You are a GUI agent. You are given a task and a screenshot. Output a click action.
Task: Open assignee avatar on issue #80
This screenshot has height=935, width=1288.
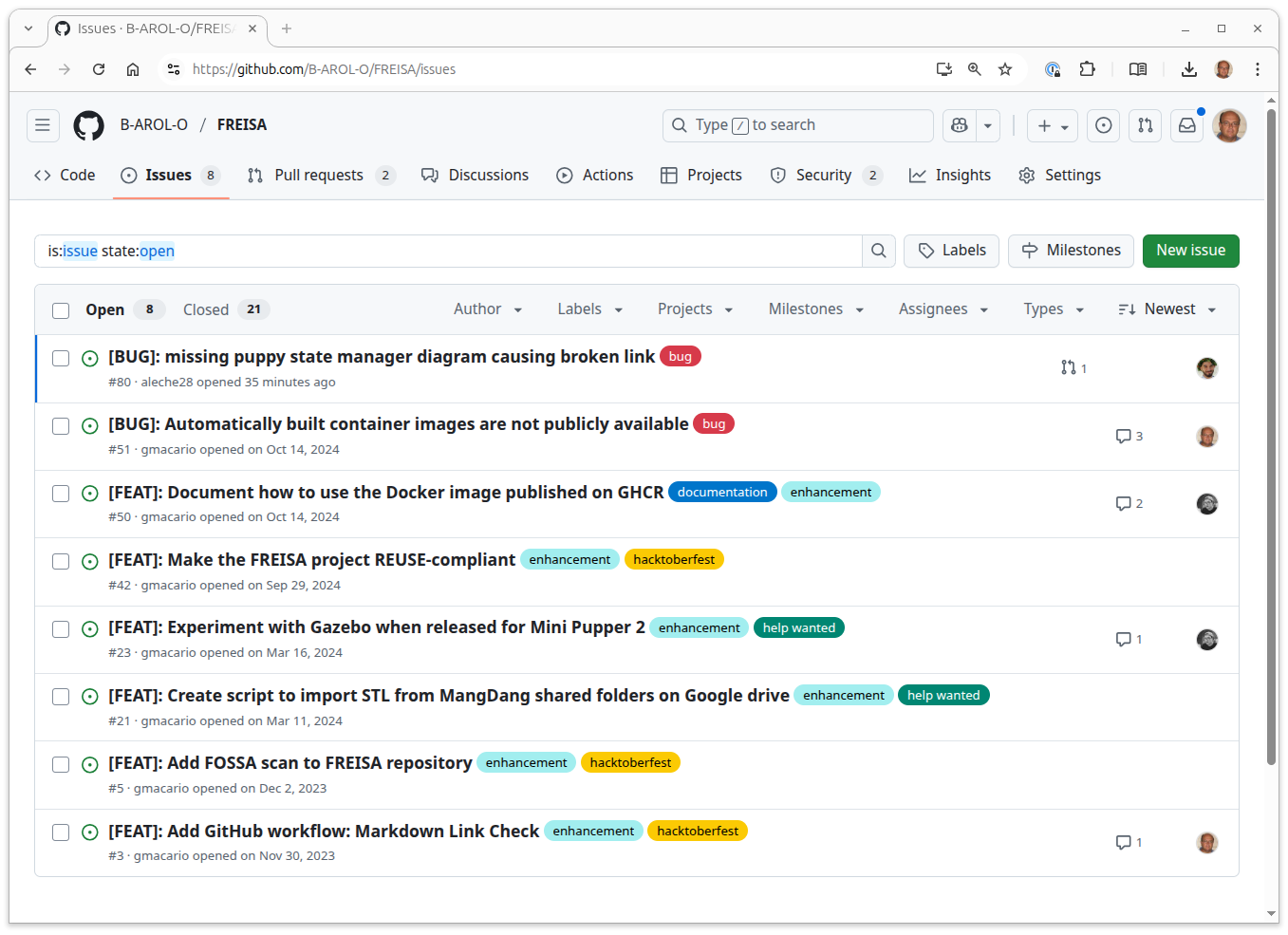1207,368
